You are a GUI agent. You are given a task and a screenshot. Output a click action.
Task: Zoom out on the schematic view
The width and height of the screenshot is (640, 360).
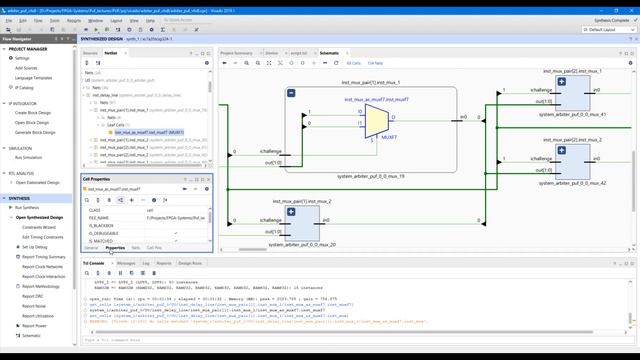tap(258, 63)
